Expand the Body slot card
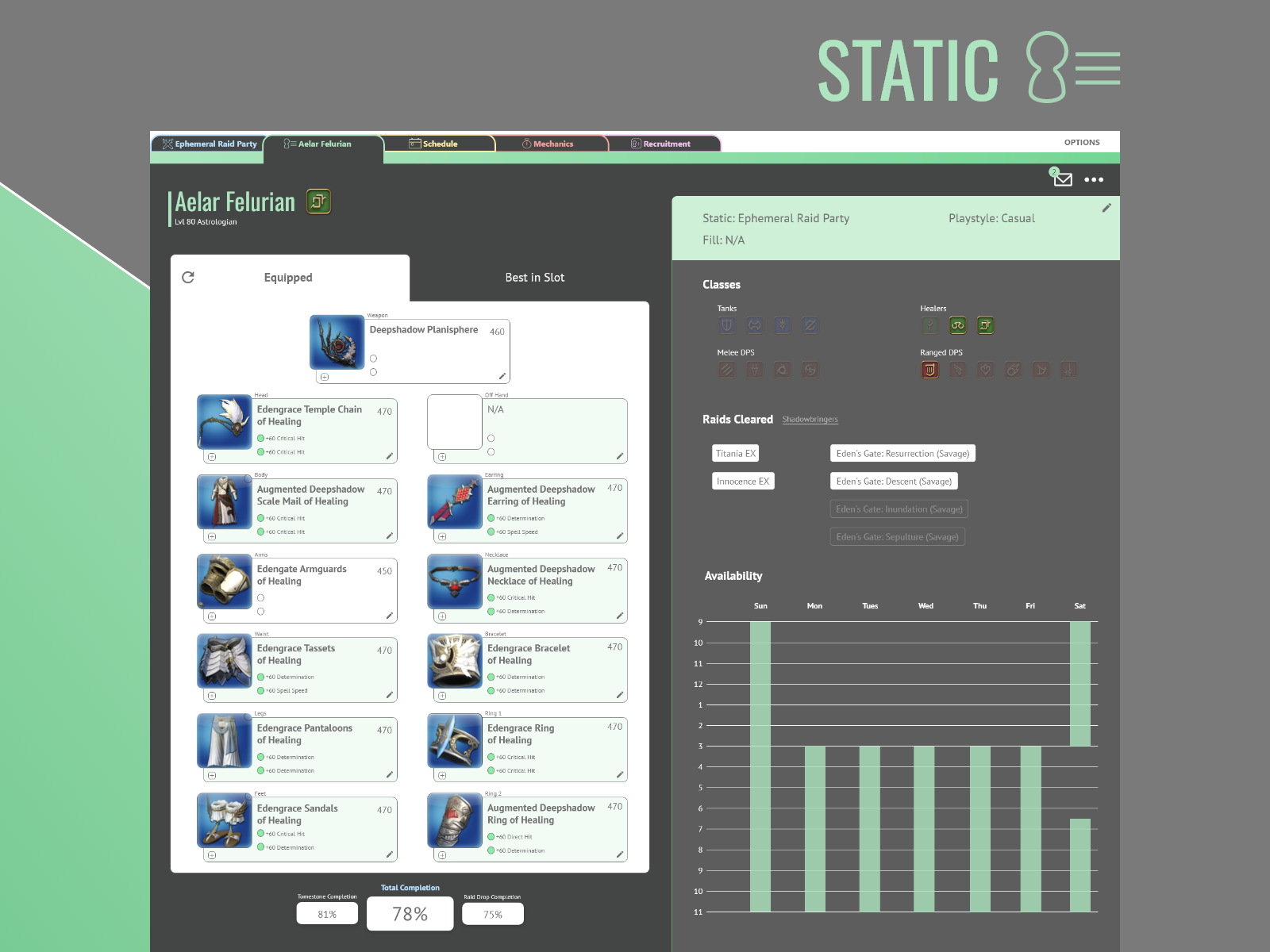Viewport: 1270px width, 952px height. [x=212, y=536]
